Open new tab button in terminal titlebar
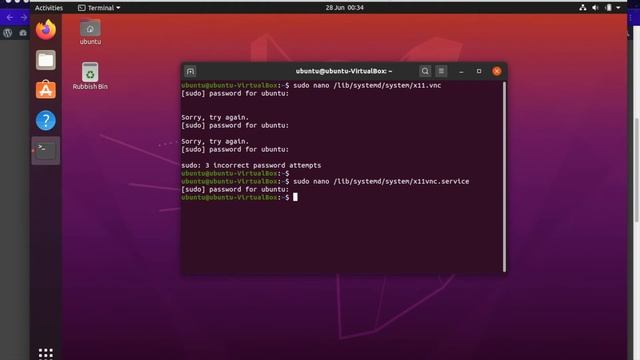This screenshot has height=360, width=640. pos(190,71)
